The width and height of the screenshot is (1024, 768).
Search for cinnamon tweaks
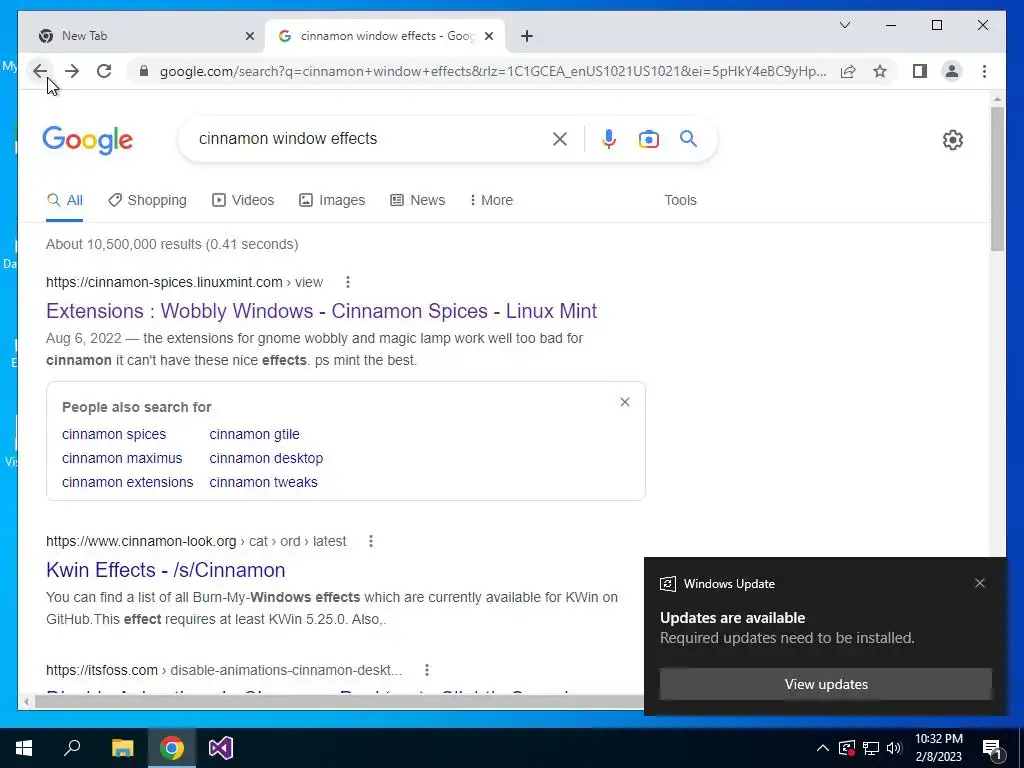pos(264,483)
